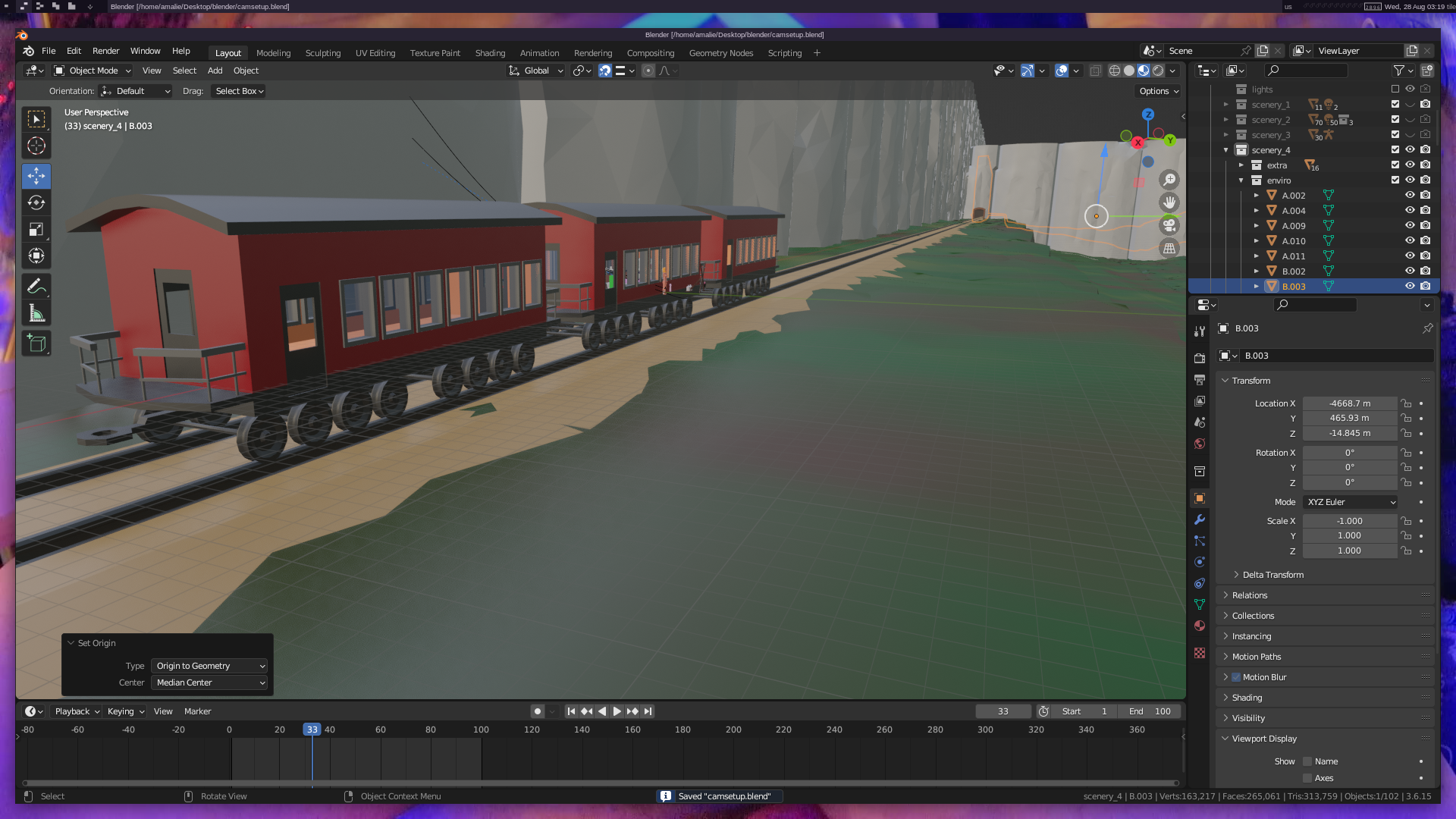Select the Move tool in the toolbar

(x=36, y=176)
